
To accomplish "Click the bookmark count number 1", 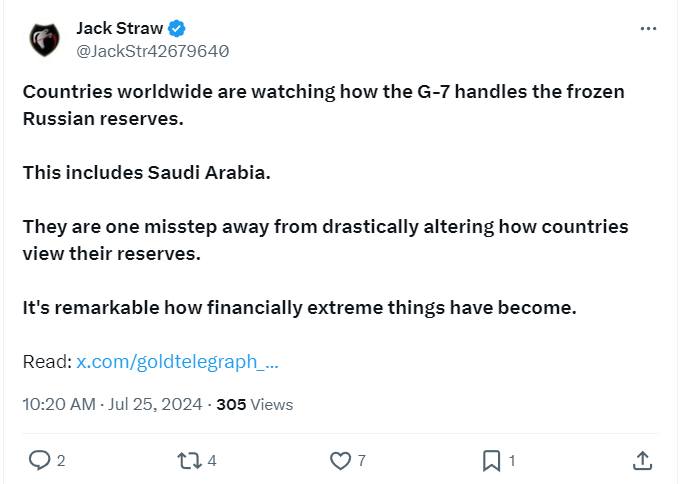I will pos(512,461).
